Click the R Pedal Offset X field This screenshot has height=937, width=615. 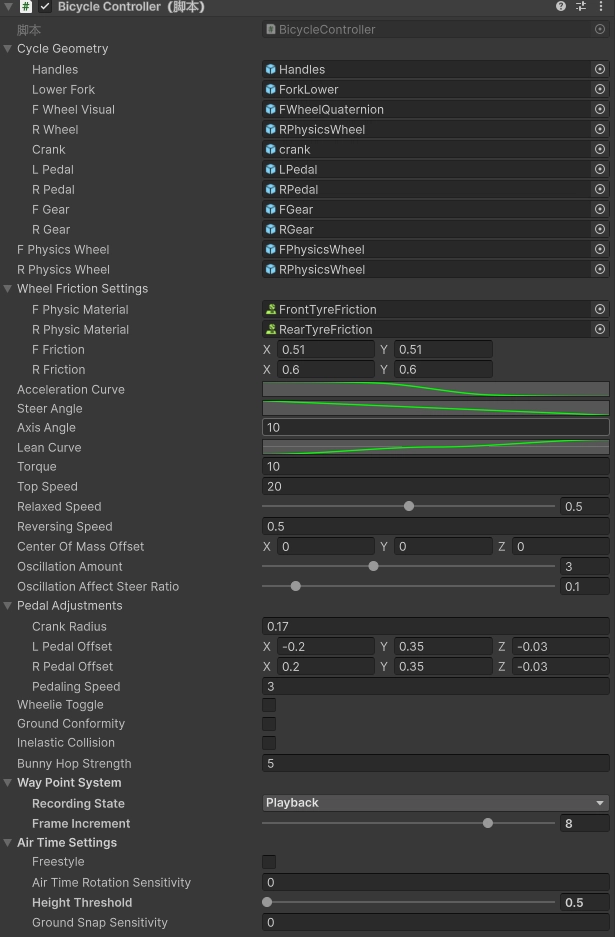pos(326,666)
